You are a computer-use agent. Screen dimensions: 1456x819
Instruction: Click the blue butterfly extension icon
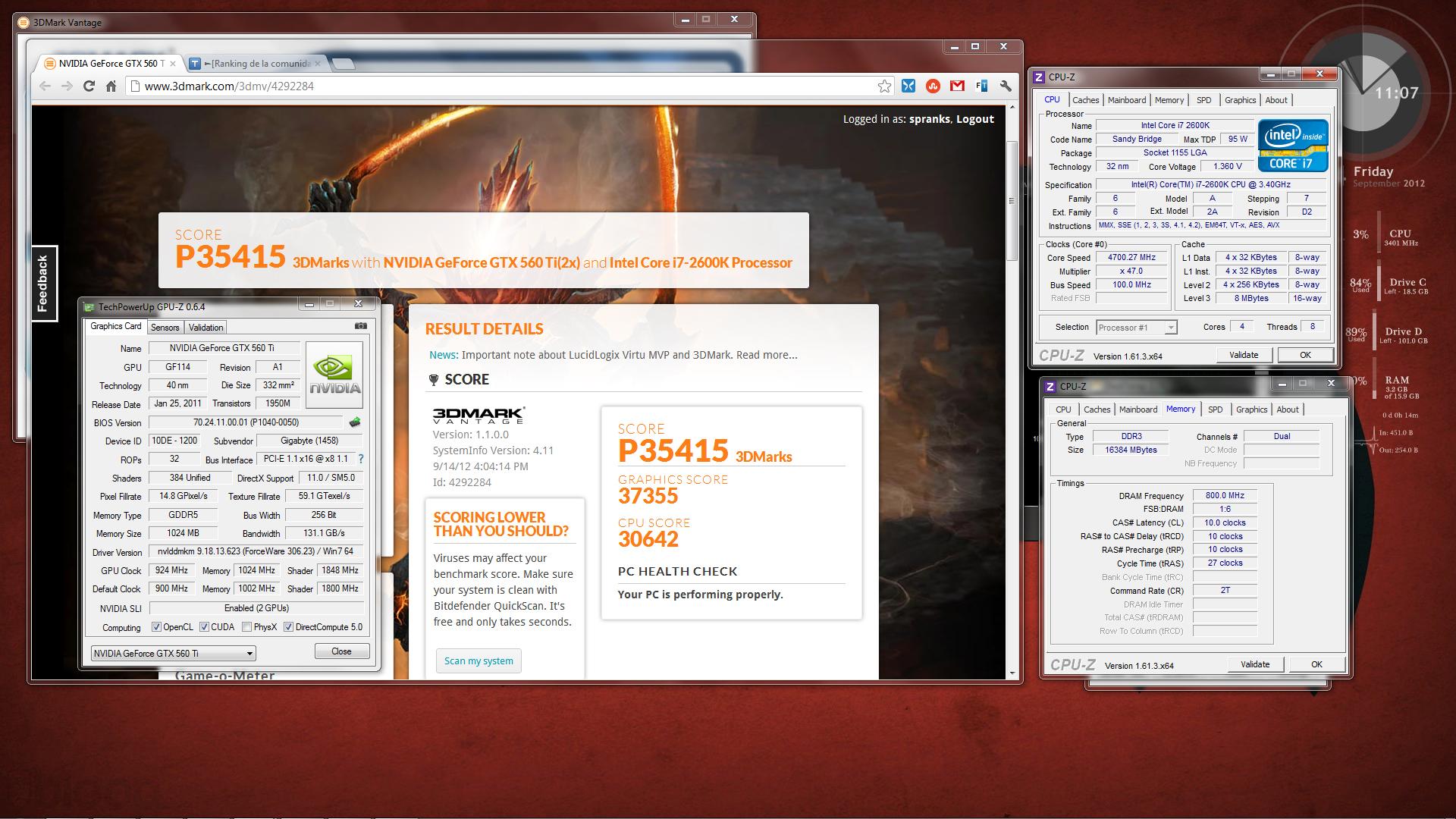click(908, 86)
